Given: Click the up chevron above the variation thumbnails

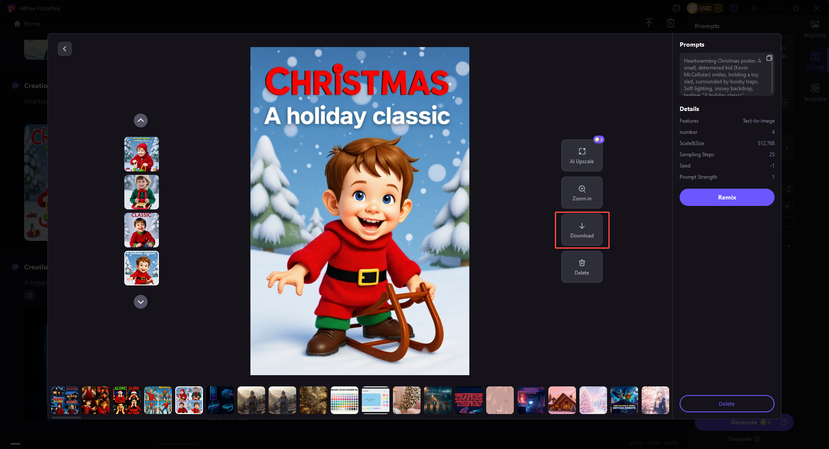Looking at the screenshot, I should point(141,121).
